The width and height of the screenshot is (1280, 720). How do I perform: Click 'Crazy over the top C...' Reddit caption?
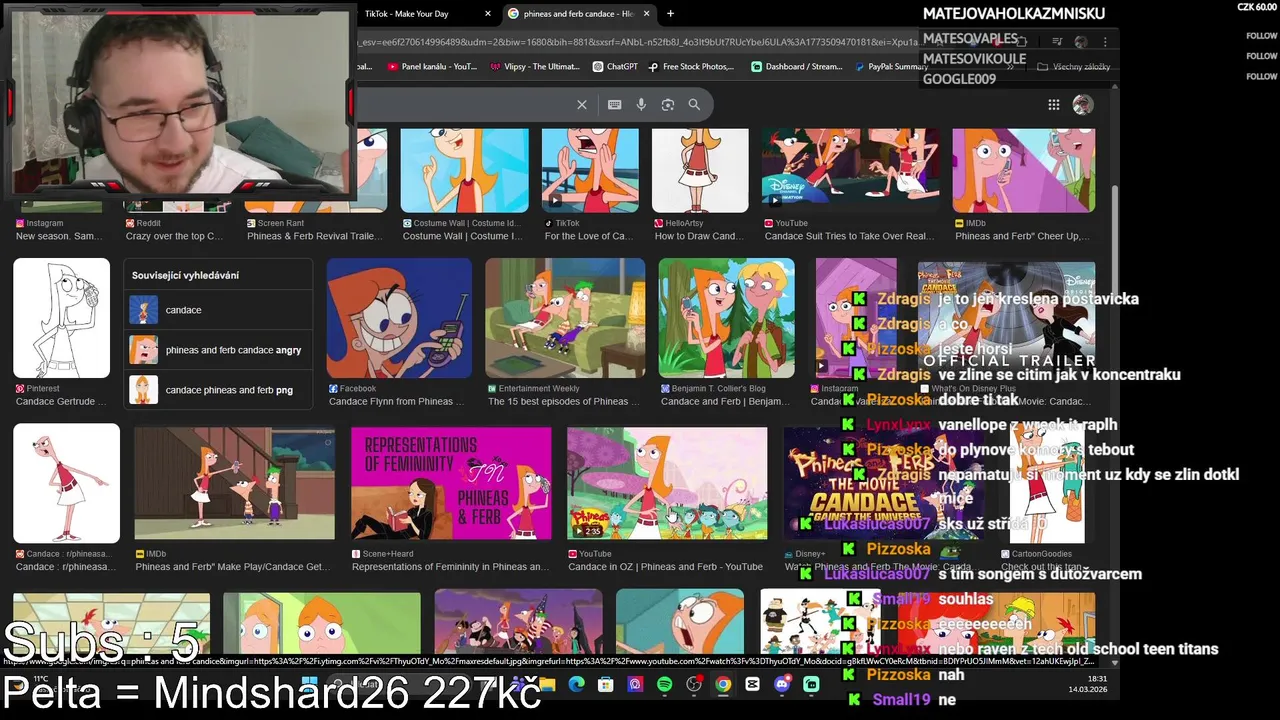tap(173, 236)
